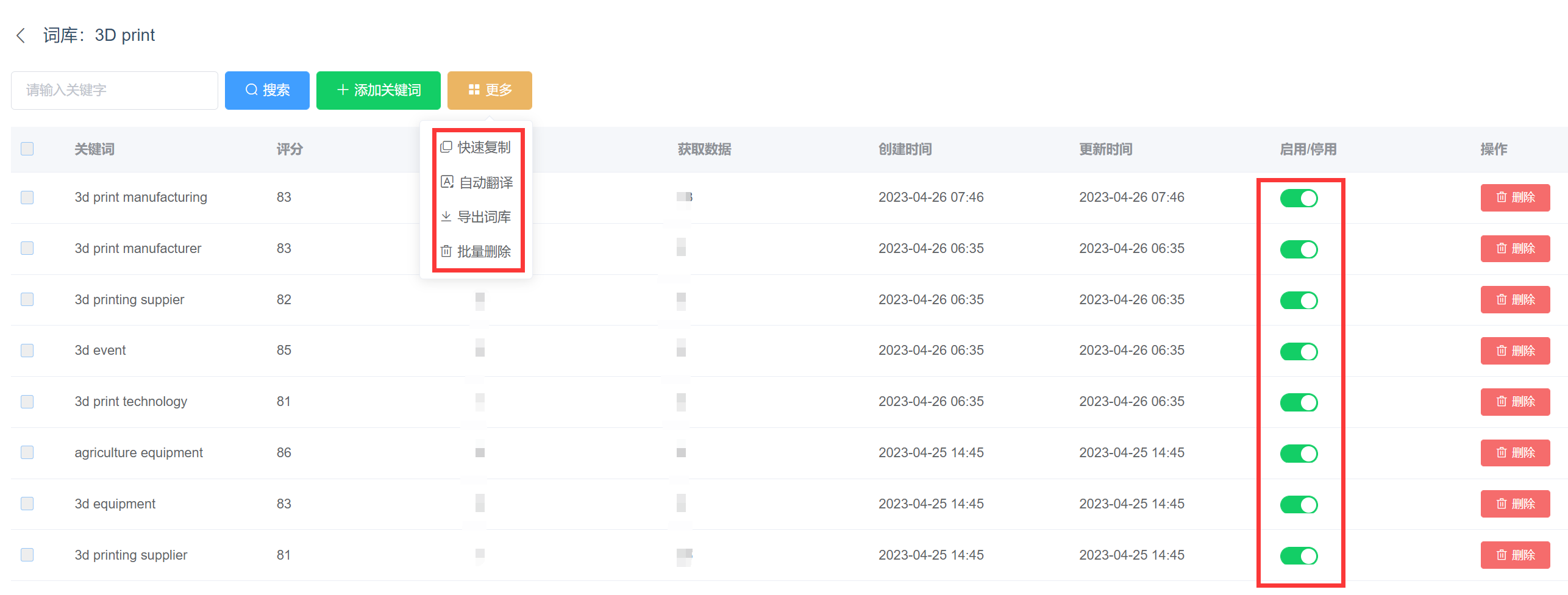Click the keyword text 3d print manufacturing
The height and width of the screenshot is (595, 1568).
(x=141, y=198)
